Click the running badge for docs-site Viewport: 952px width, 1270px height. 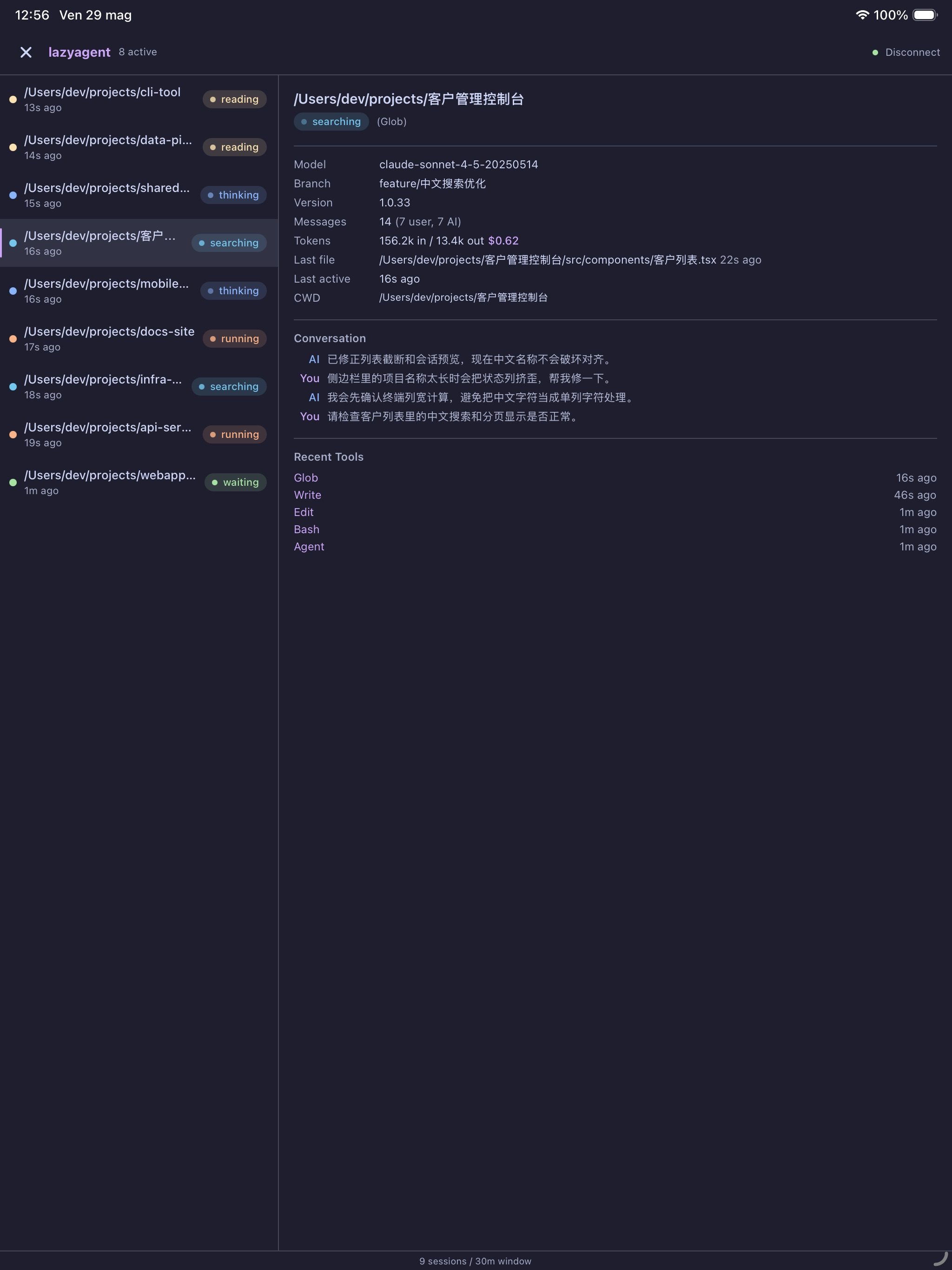234,339
